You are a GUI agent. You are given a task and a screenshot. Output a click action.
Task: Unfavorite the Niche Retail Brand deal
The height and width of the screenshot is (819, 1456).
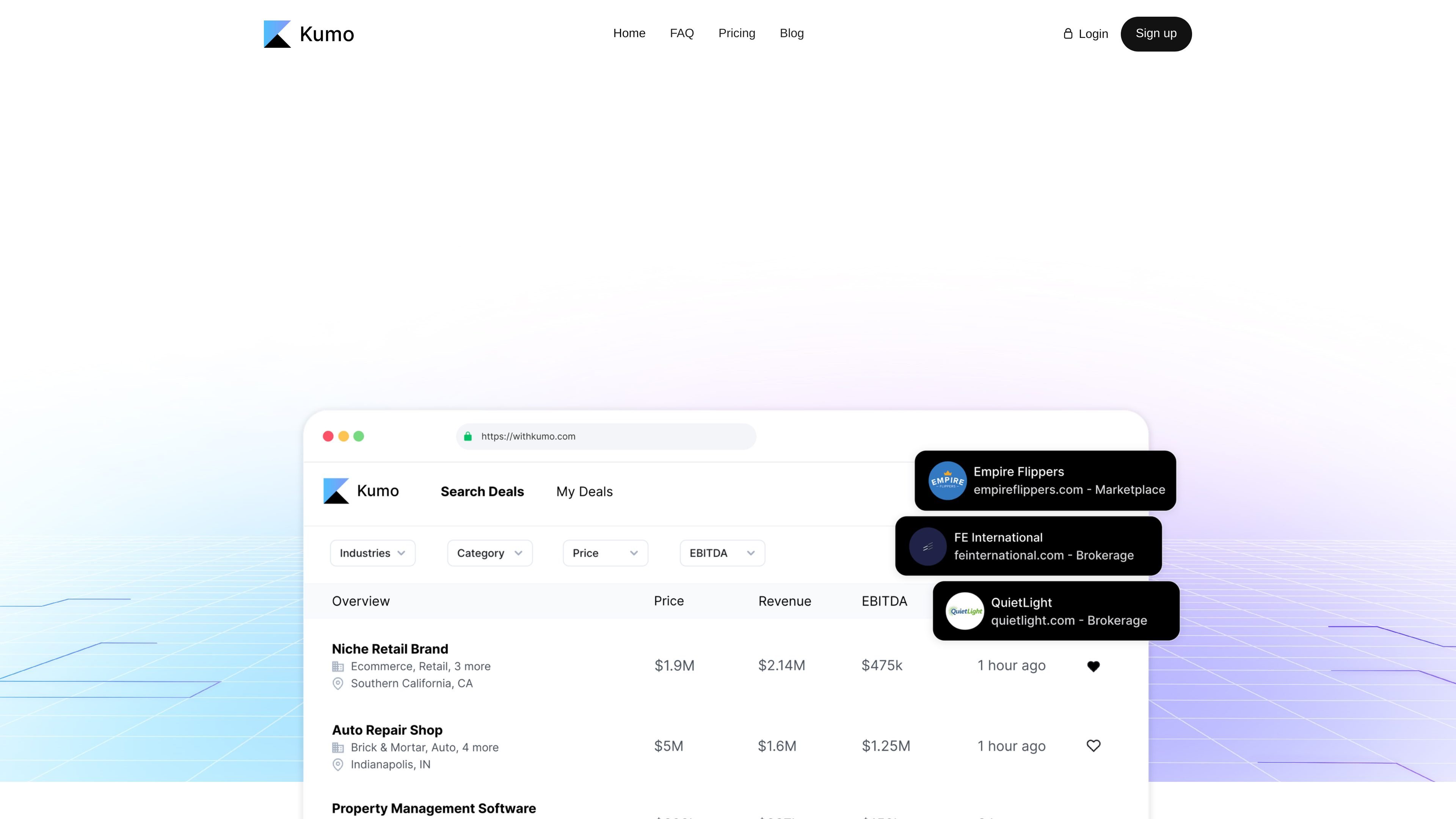(1094, 667)
